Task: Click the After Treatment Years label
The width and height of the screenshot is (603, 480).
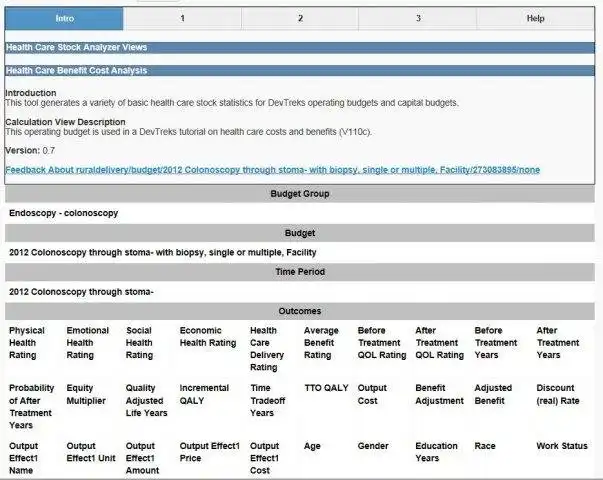Action: pyautogui.click(x=558, y=343)
